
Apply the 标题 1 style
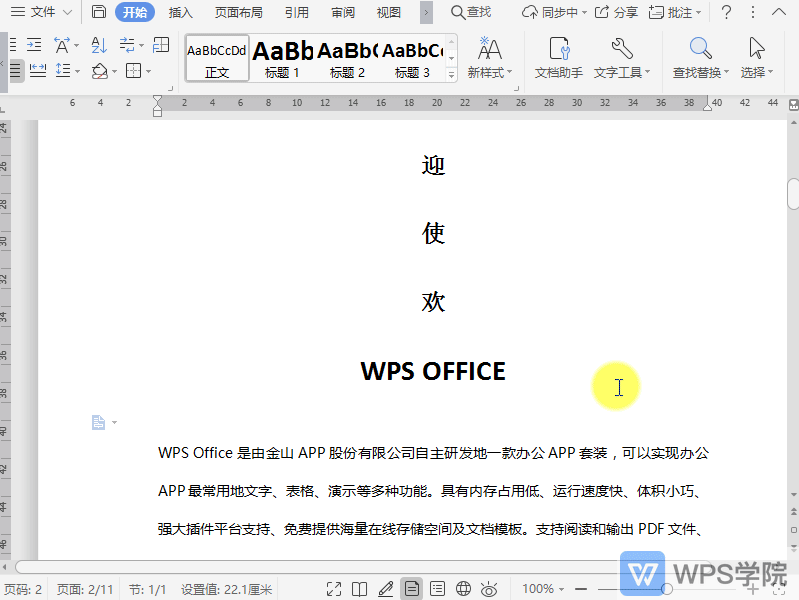pos(282,58)
